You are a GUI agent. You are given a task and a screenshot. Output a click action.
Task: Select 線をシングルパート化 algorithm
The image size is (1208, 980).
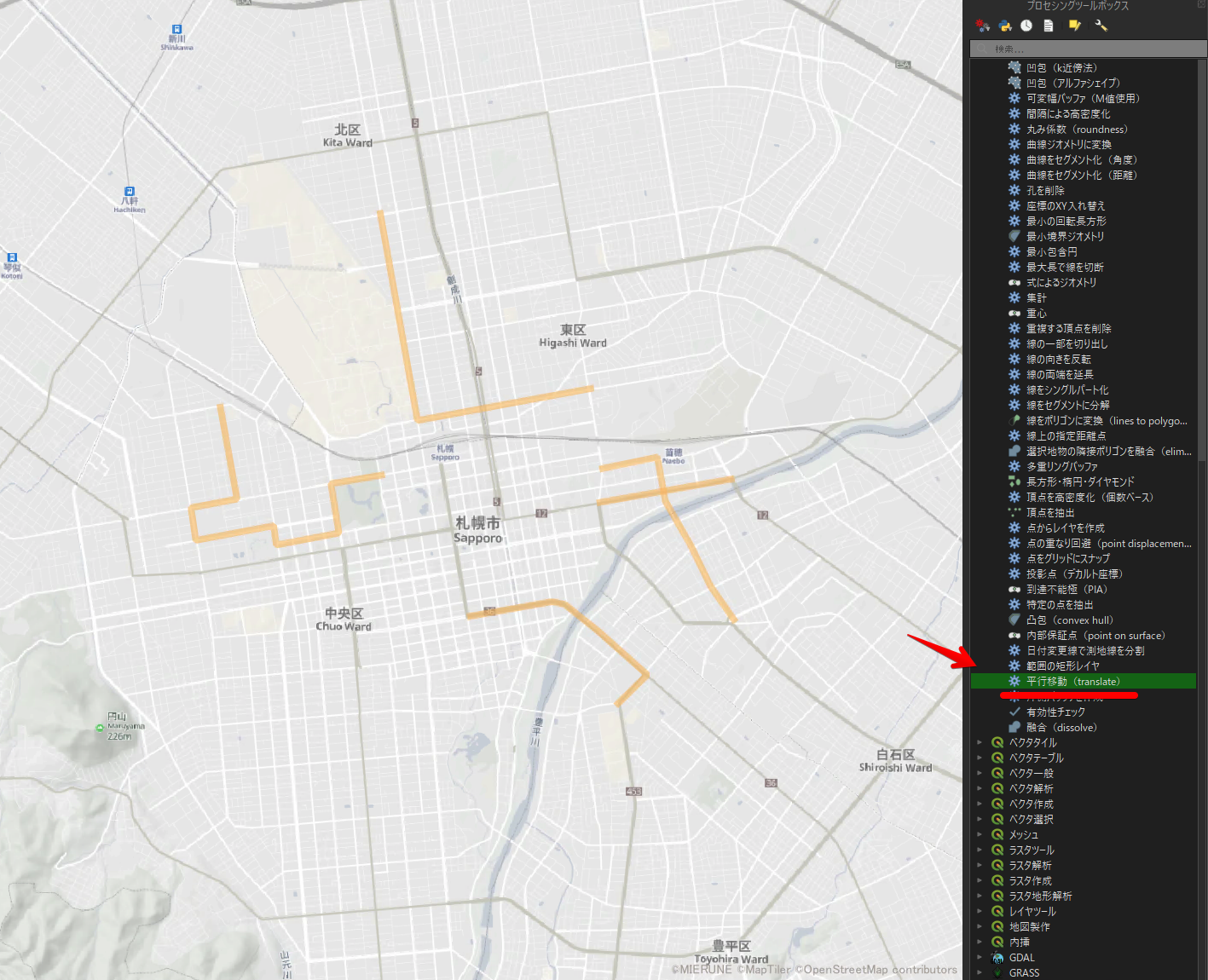click(x=1067, y=390)
